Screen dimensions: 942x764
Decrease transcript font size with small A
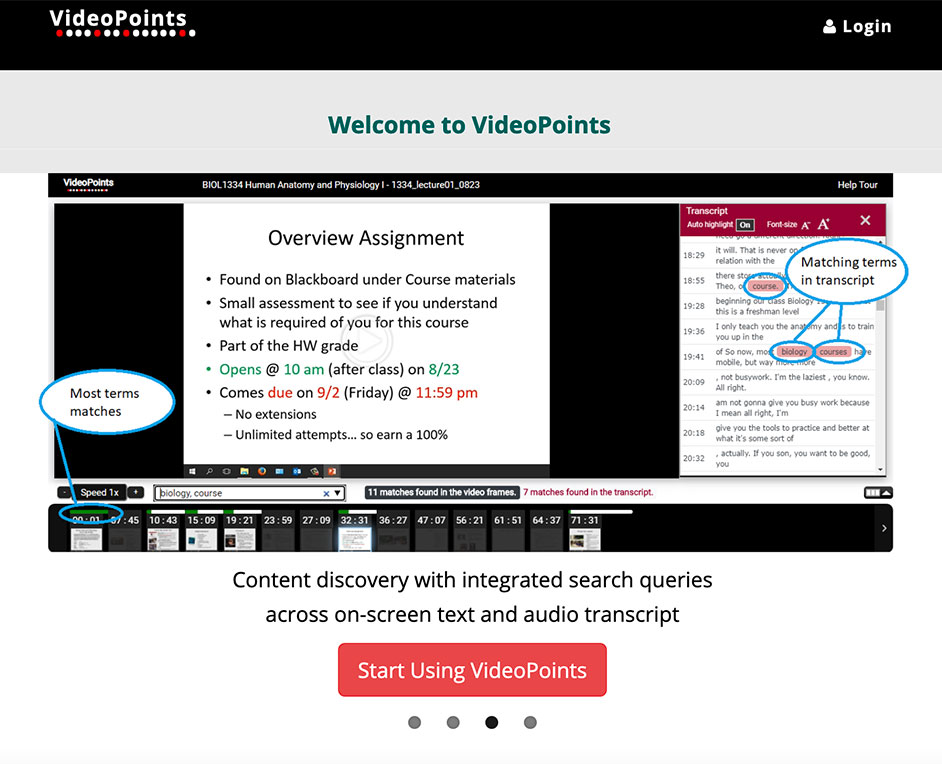[806, 225]
